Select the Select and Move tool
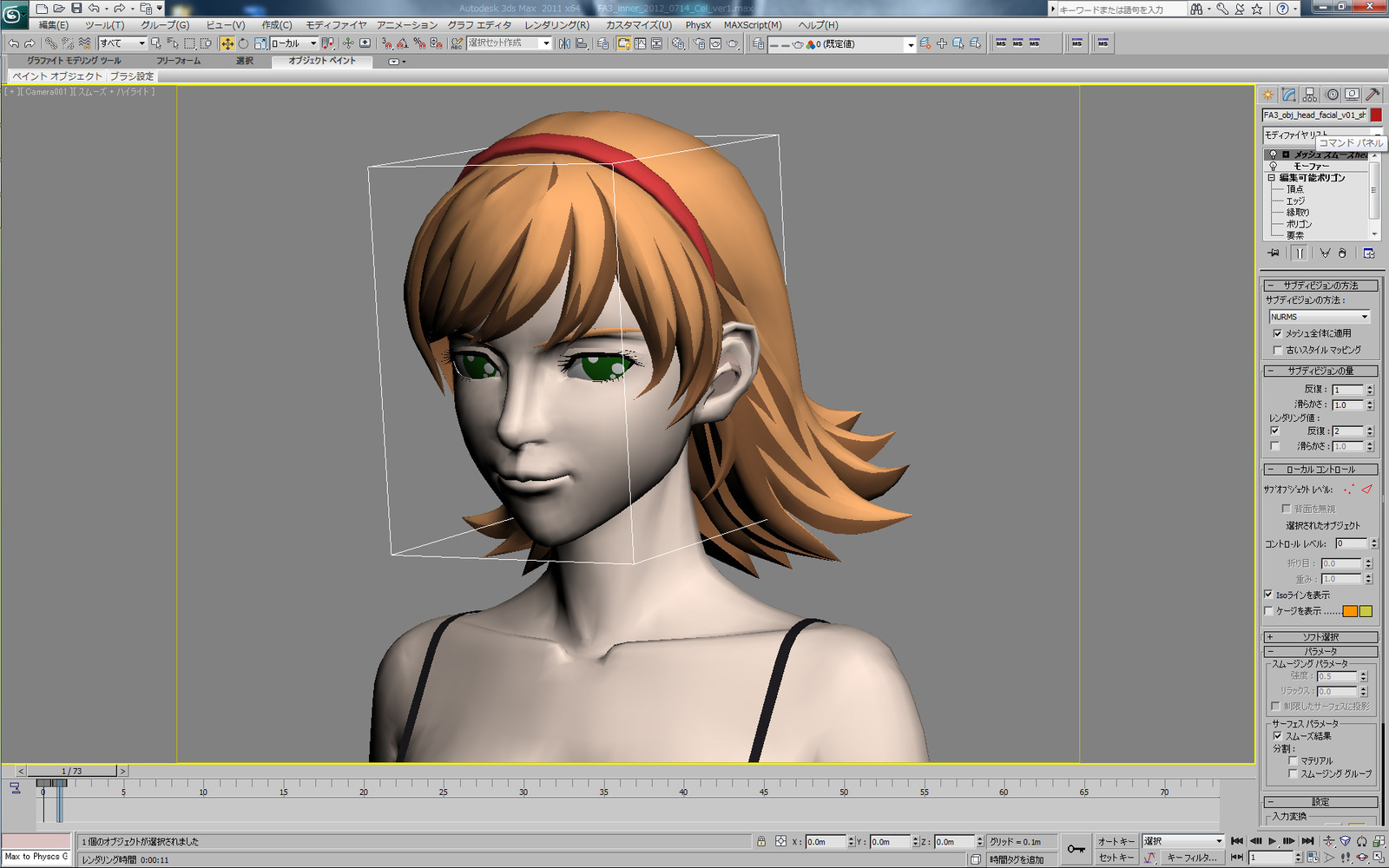Viewport: 1389px width, 868px height. pyautogui.click(x=227, y=43)
